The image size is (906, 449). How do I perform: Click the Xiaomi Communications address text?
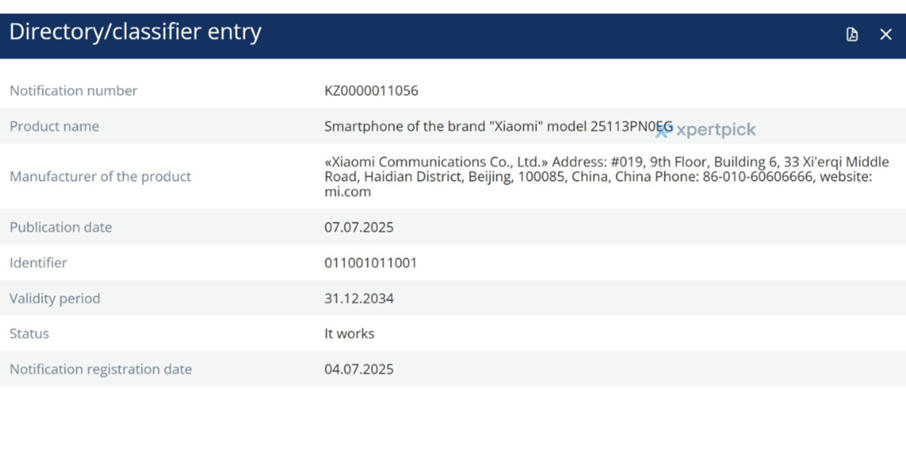[x=605, y=176]
